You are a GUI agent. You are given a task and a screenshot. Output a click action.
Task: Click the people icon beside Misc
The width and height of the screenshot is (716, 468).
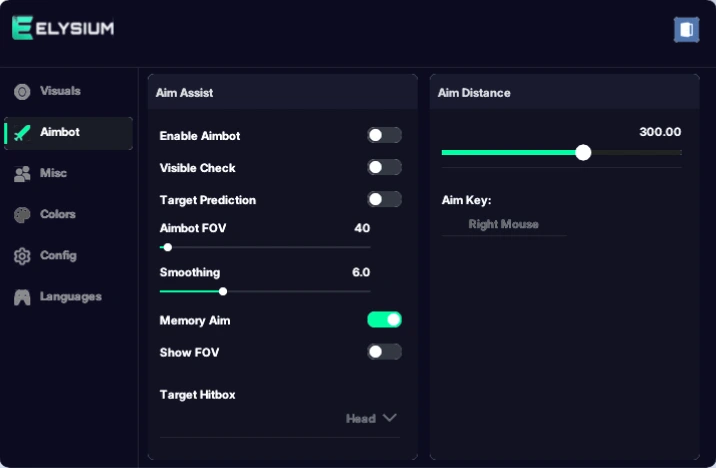22,174
